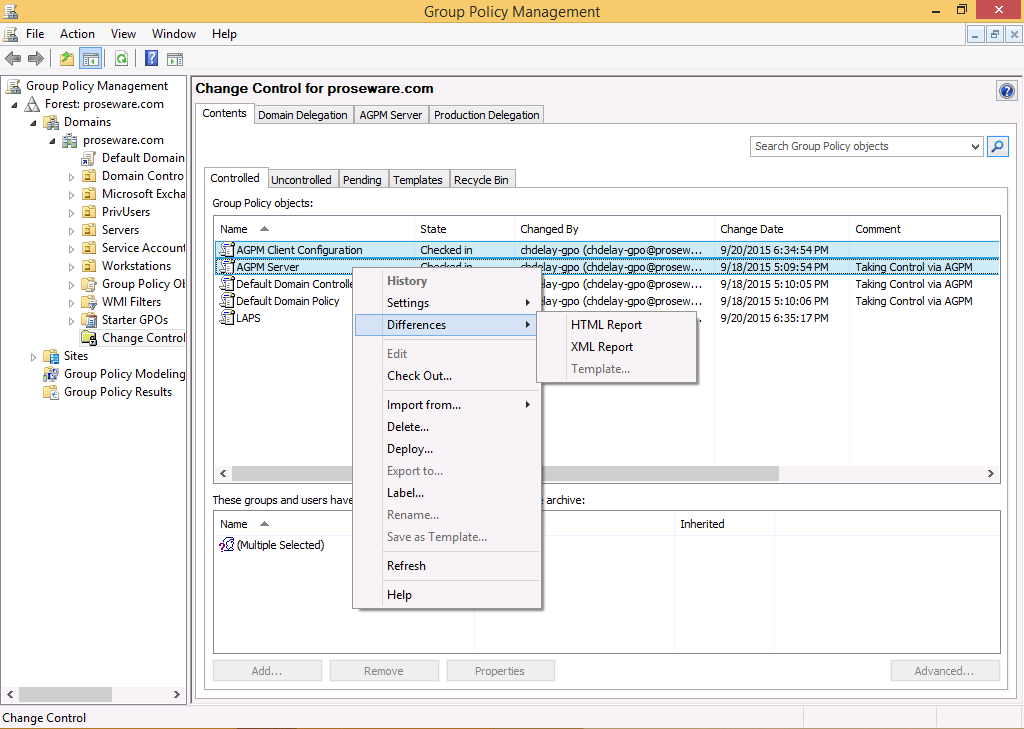Choose HTML Report from Differences submenu
Screen dimensions: 1024x729
pos(606,325)
